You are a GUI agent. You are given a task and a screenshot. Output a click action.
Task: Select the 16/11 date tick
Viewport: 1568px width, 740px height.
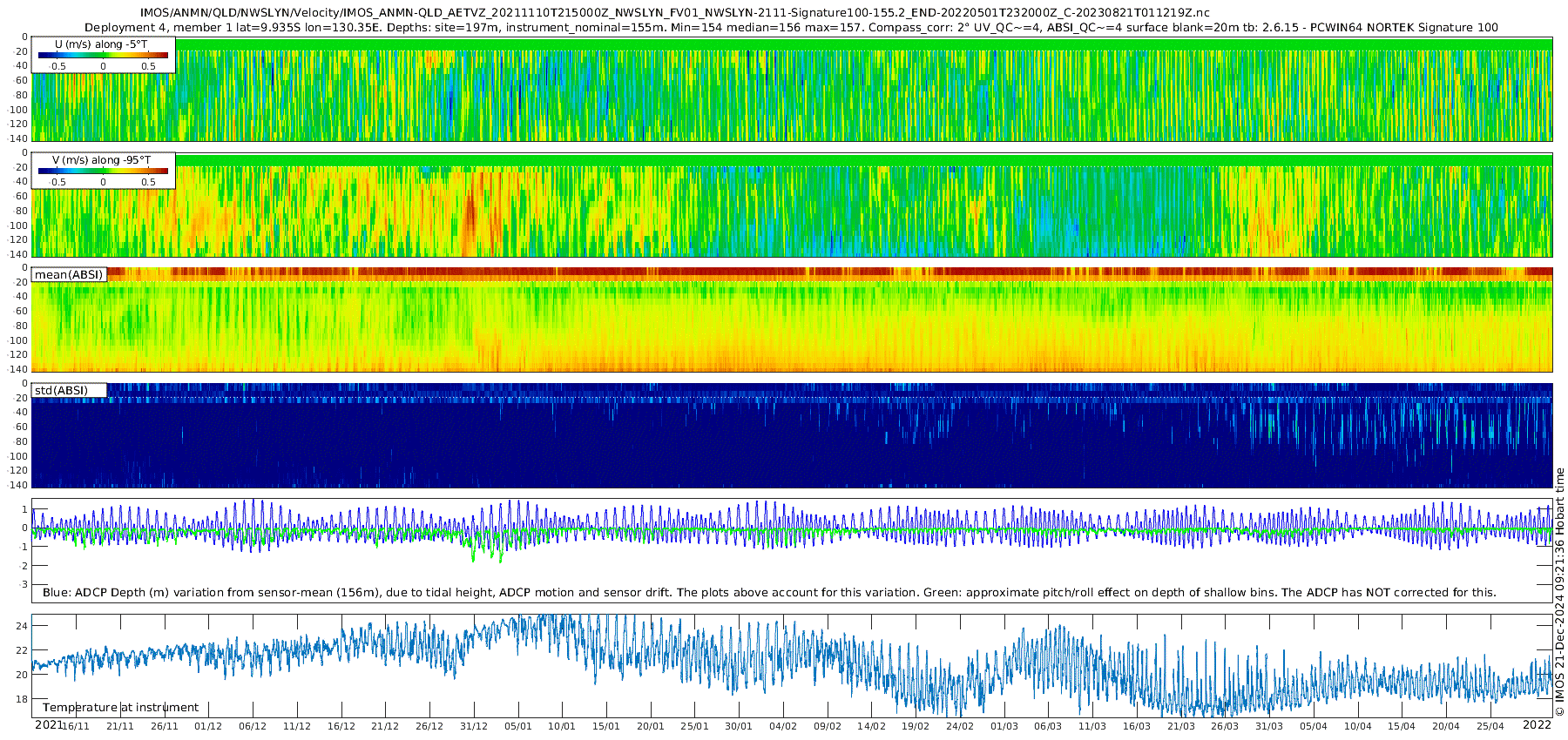tap(76, 727)
